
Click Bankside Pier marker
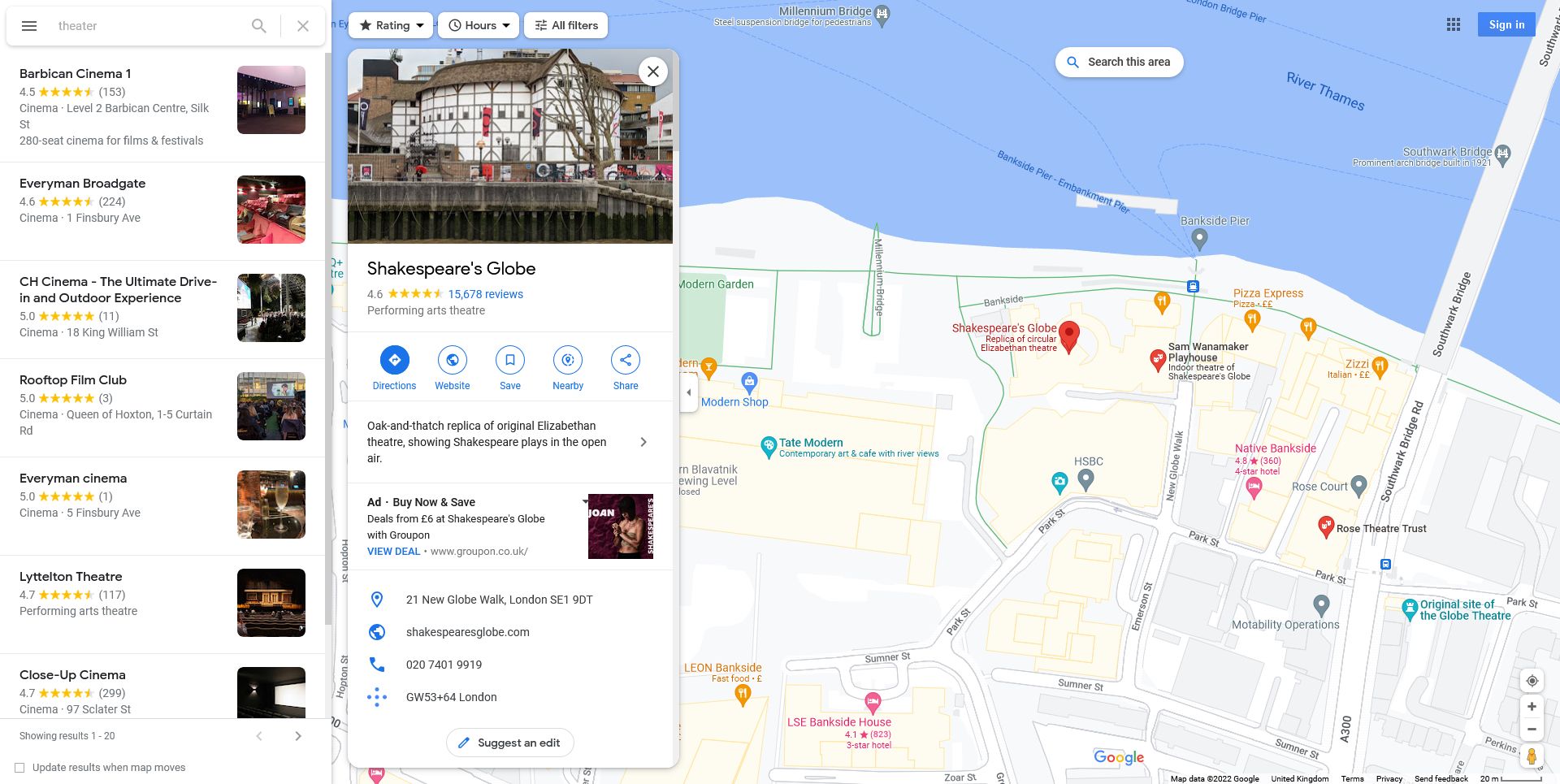tap(1199, 239)
